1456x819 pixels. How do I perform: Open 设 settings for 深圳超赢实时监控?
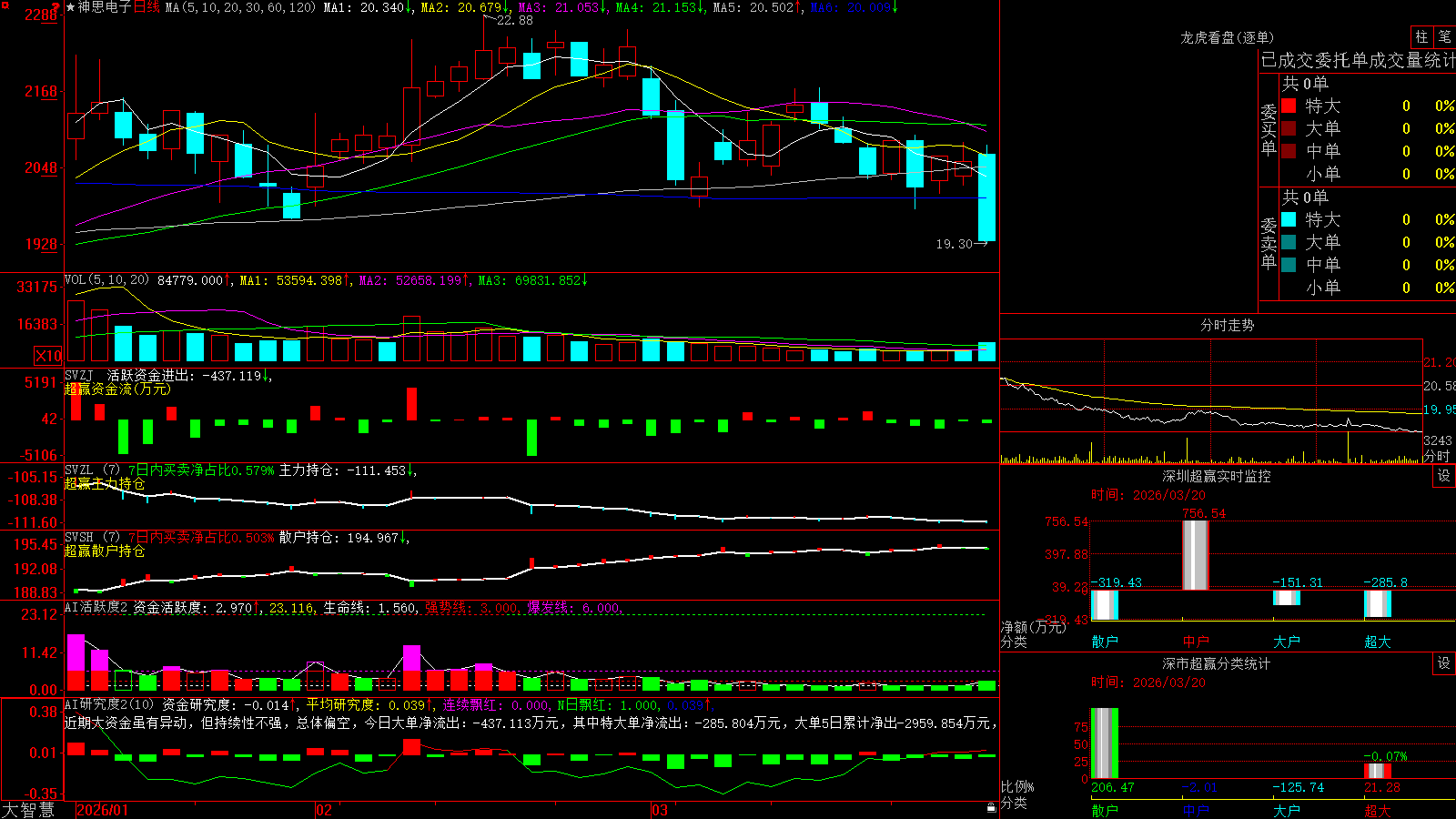click(1444, 476)
